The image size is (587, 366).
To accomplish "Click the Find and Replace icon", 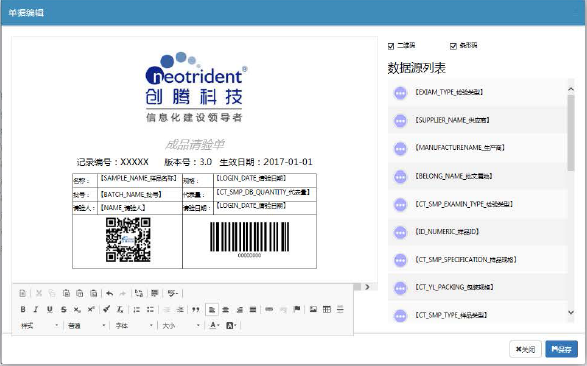I will click(x=139, y=293).
